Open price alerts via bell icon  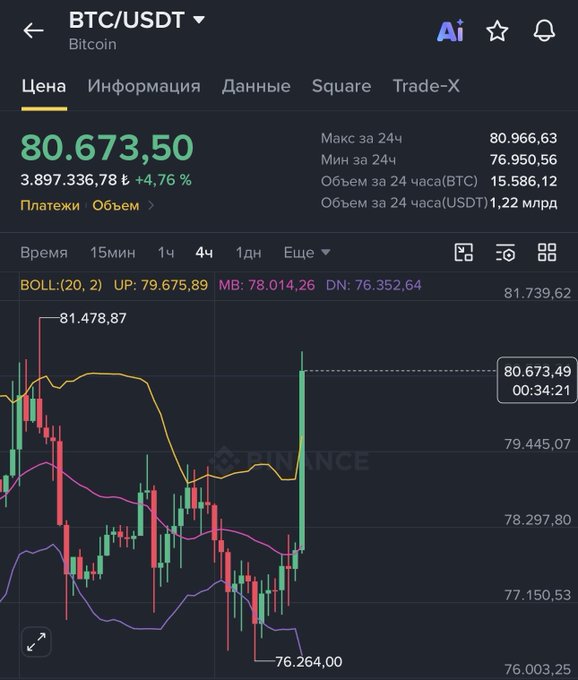(544, 31)
